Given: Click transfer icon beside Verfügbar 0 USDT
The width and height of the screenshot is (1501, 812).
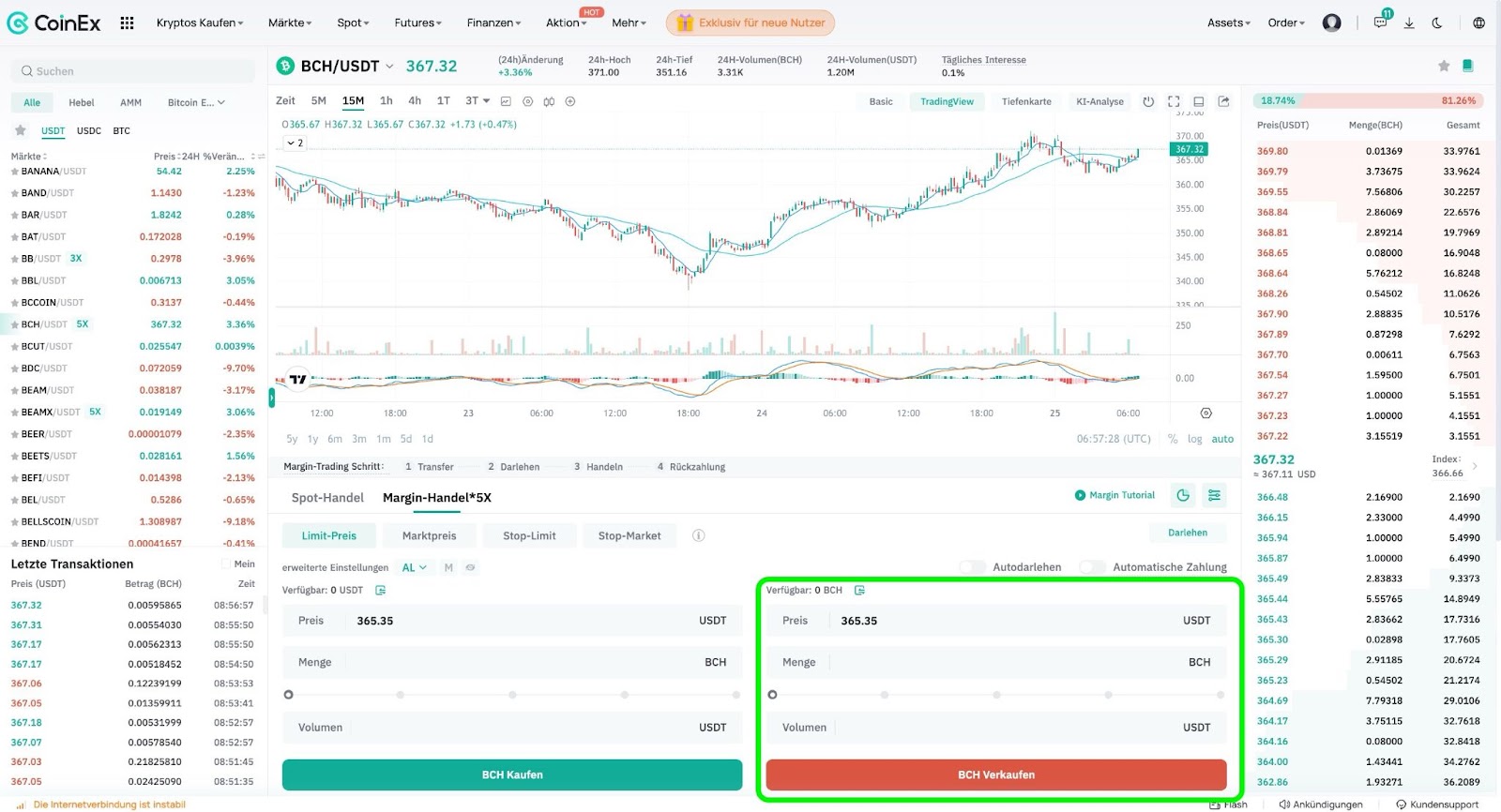Looking at the screenshot, I should 380,590.
